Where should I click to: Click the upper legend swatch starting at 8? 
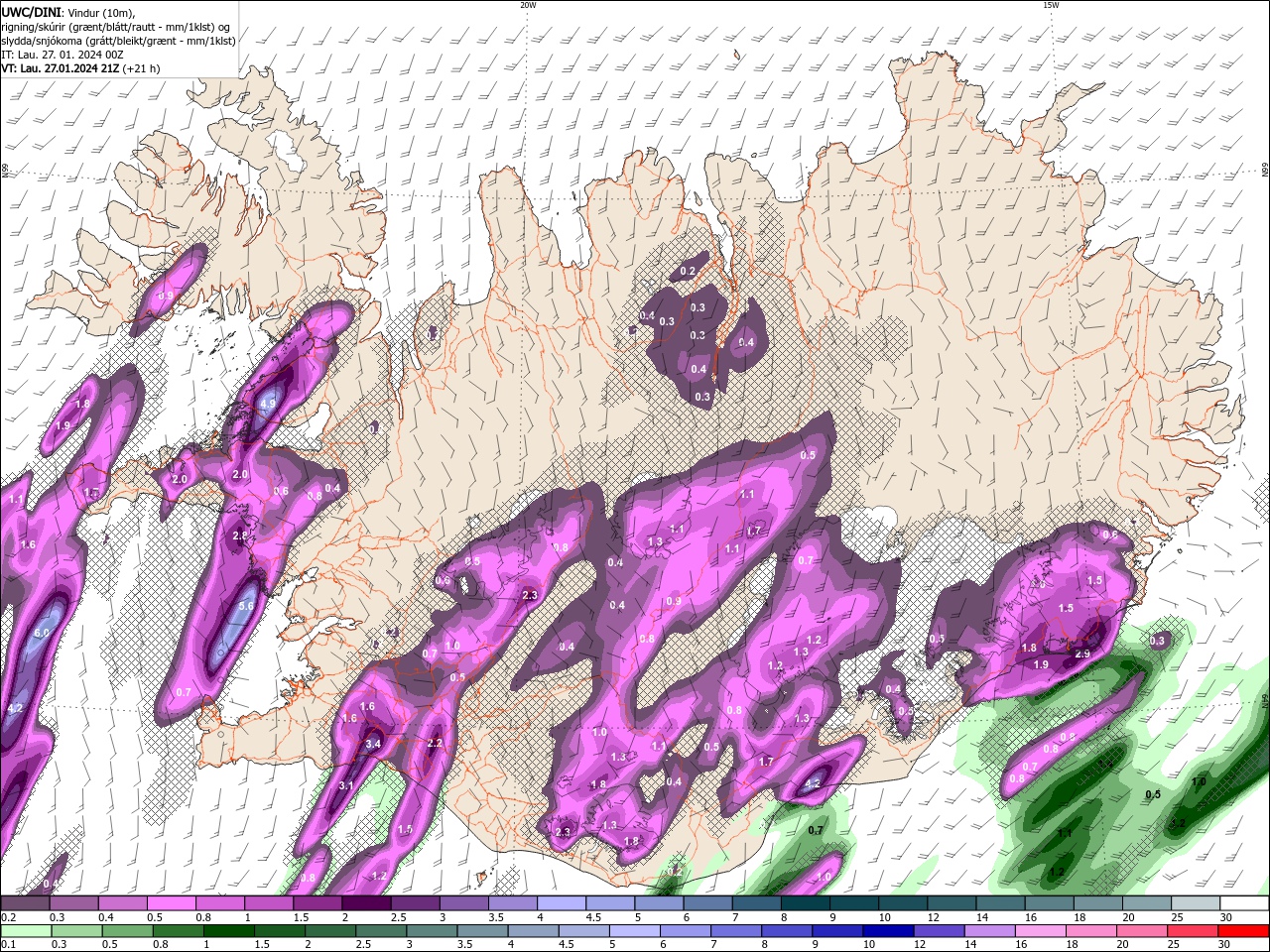[x=805, y=903]
